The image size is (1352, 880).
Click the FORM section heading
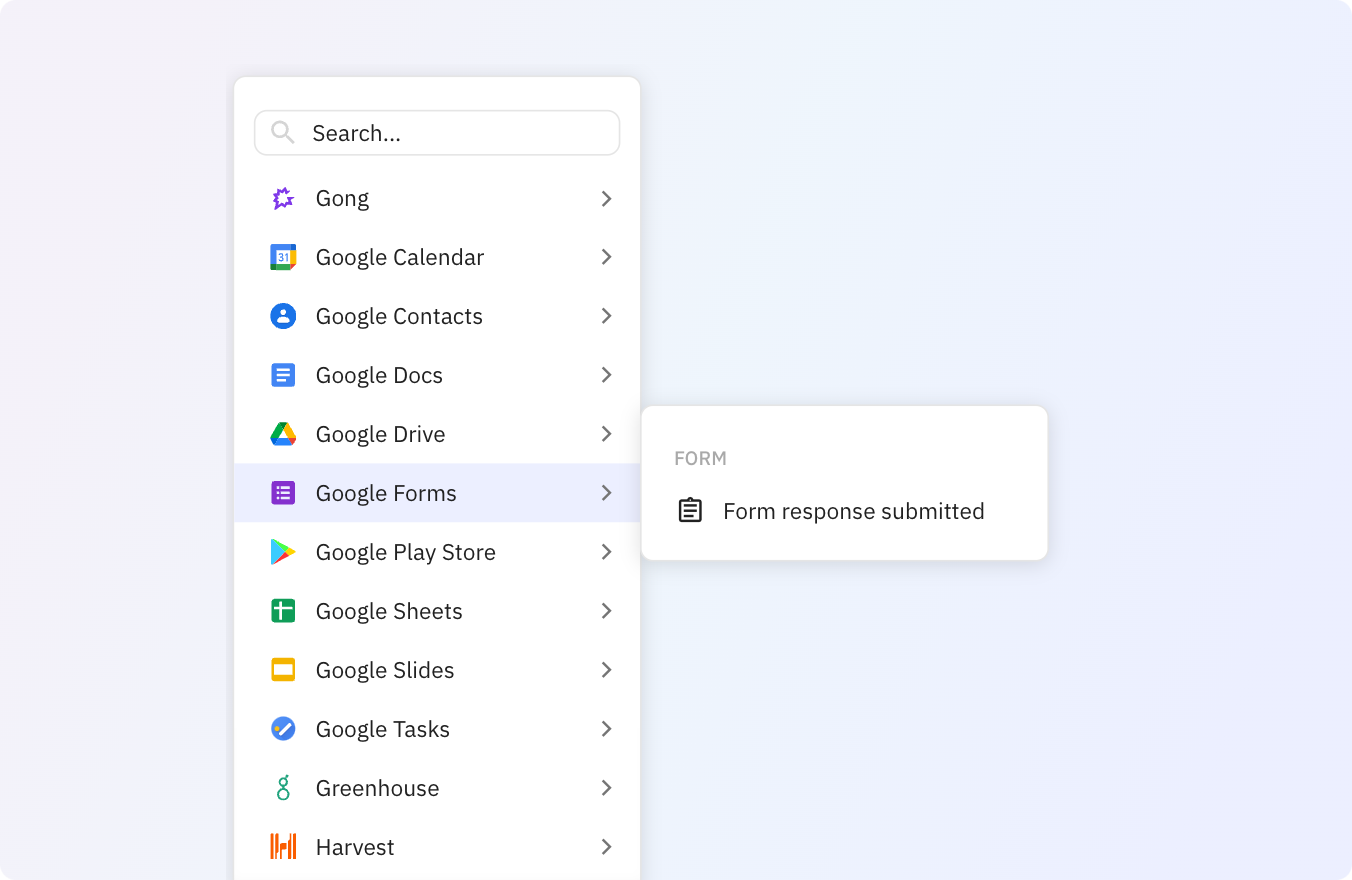click(x=700, y=459)
